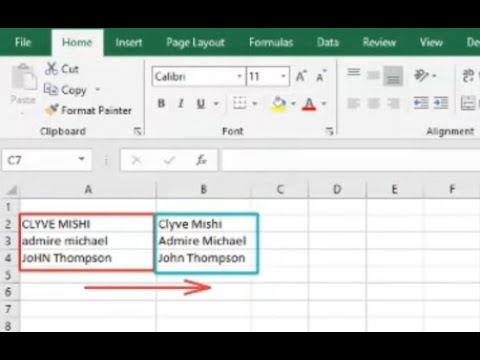
Task: Select column E header
Action: click(x=395, y=189)
